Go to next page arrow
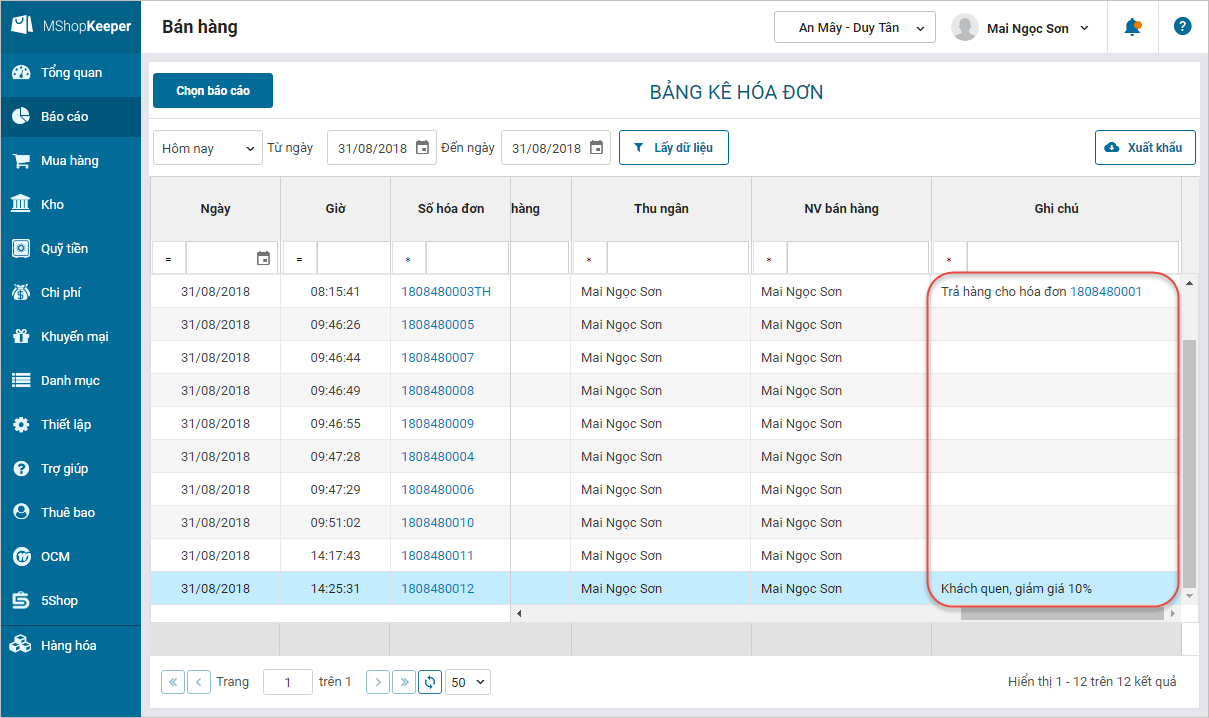 (x=377, y=682)
